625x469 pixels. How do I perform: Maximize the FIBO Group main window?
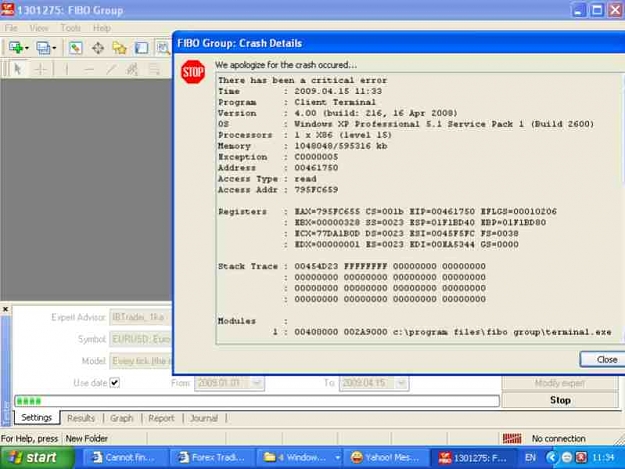pyautogui.click(x=597, y=10)
